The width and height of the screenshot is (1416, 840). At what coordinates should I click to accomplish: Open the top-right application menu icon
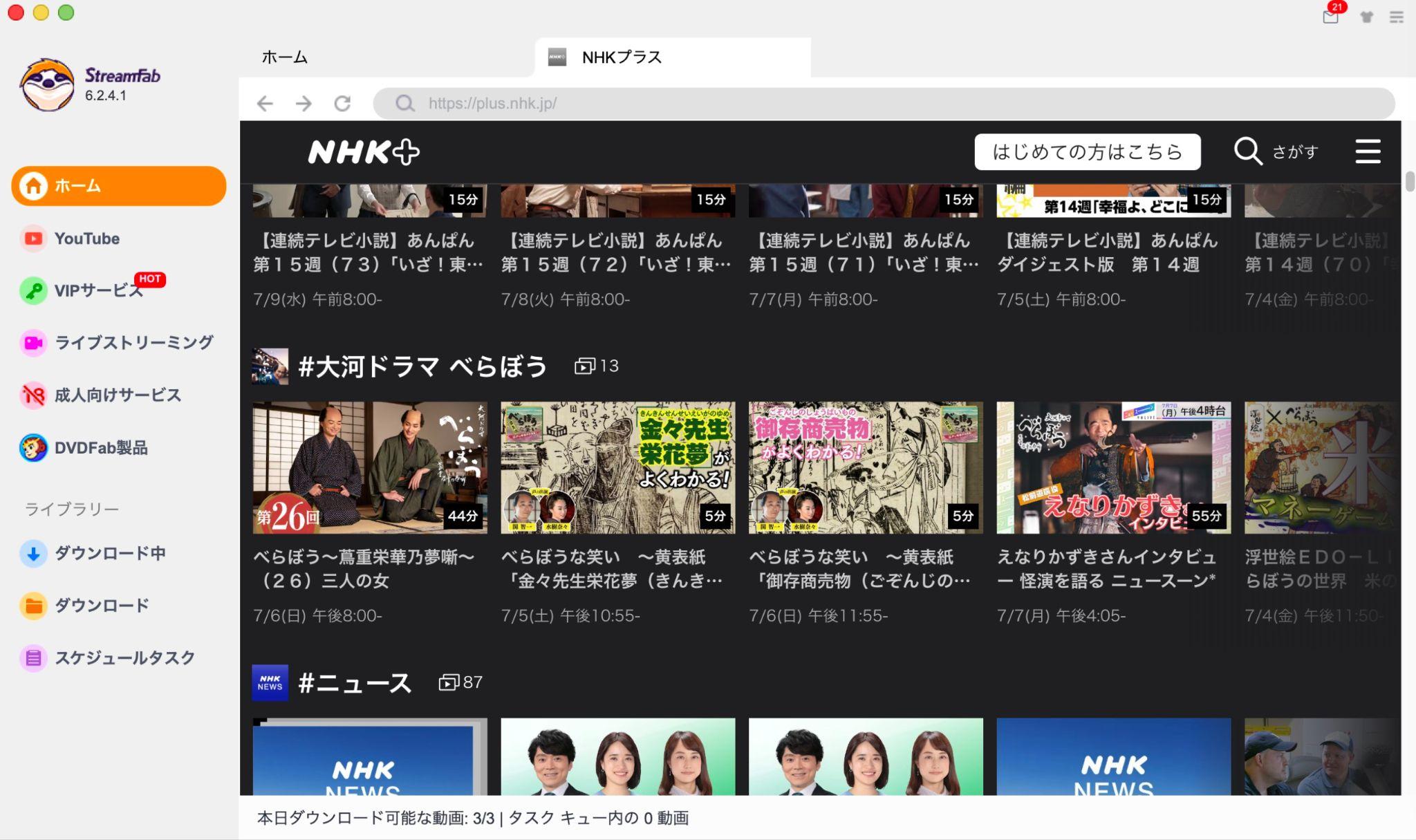tap(1396, 17)
